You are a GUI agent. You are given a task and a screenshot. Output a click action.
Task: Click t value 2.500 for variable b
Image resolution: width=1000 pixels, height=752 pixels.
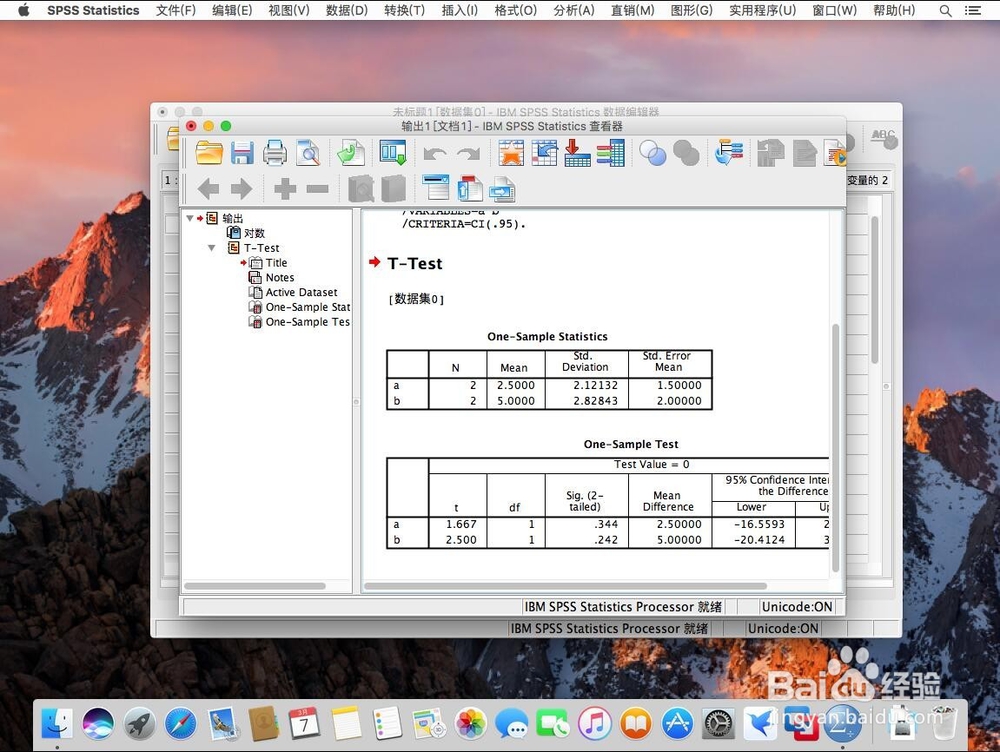click(x=461, y=540)
